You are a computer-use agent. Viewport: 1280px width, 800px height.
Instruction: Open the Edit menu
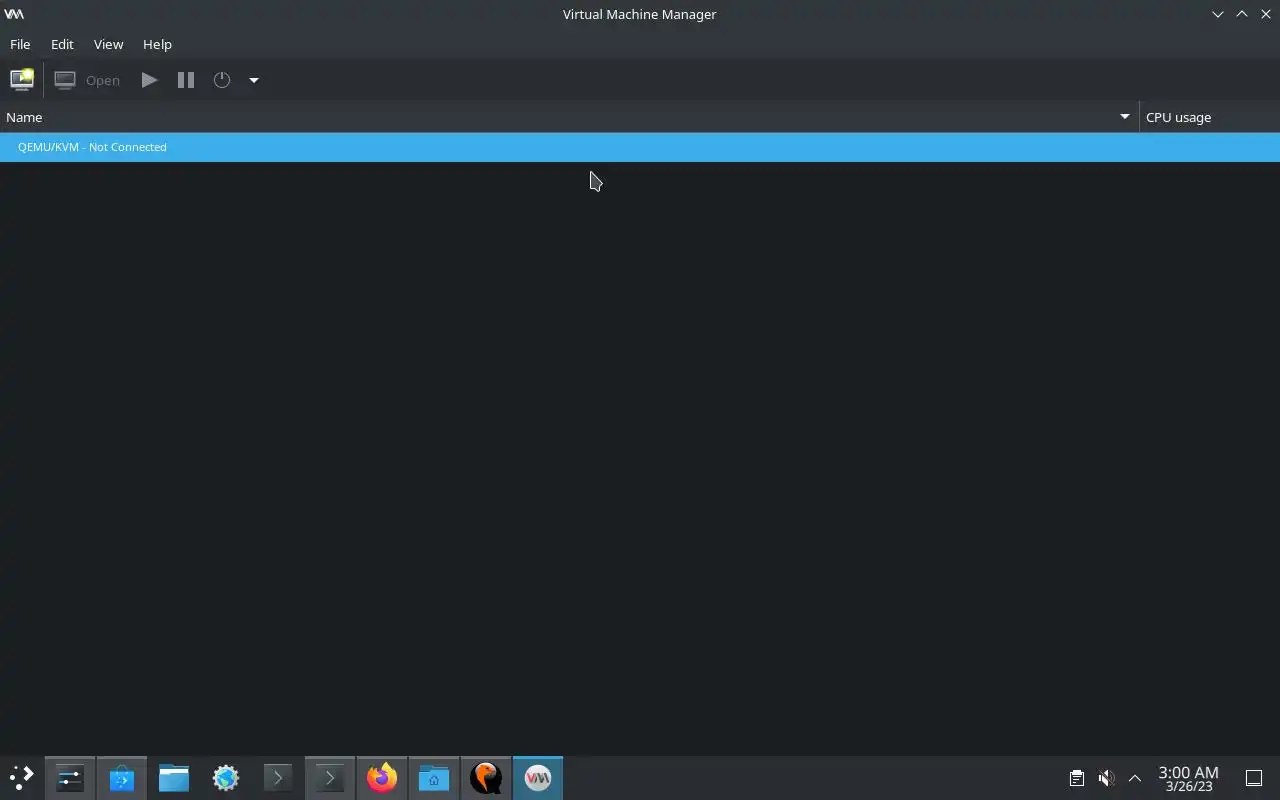point(62,44)
